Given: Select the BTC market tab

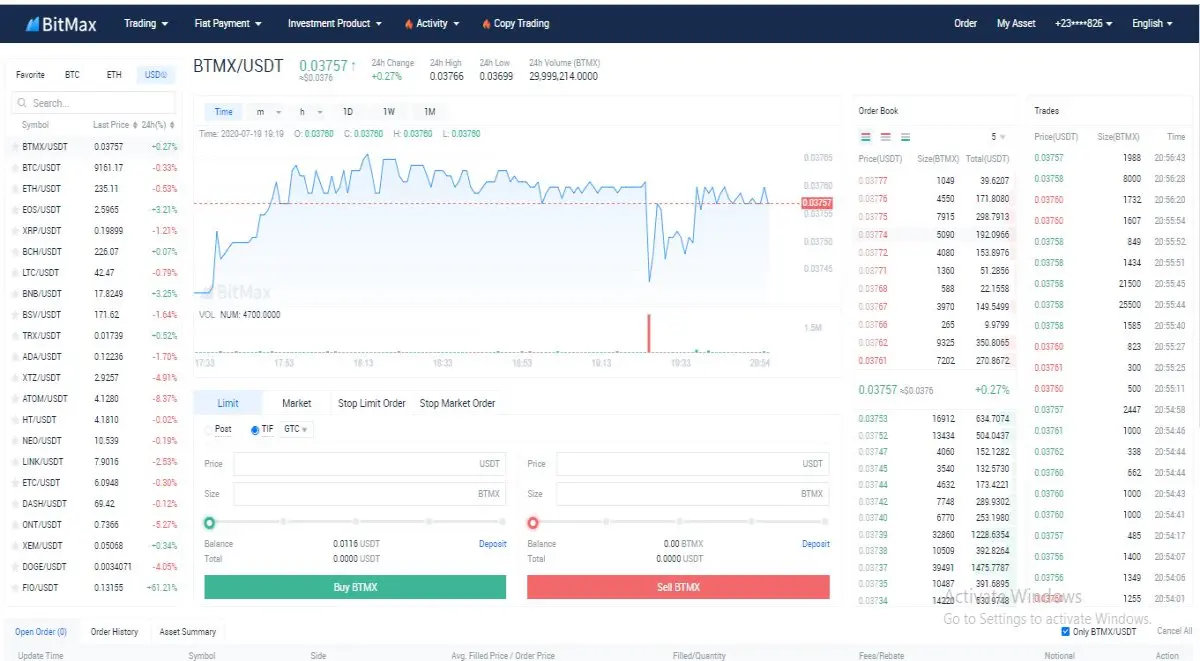Looking at the screenshot, I should 72,75.
